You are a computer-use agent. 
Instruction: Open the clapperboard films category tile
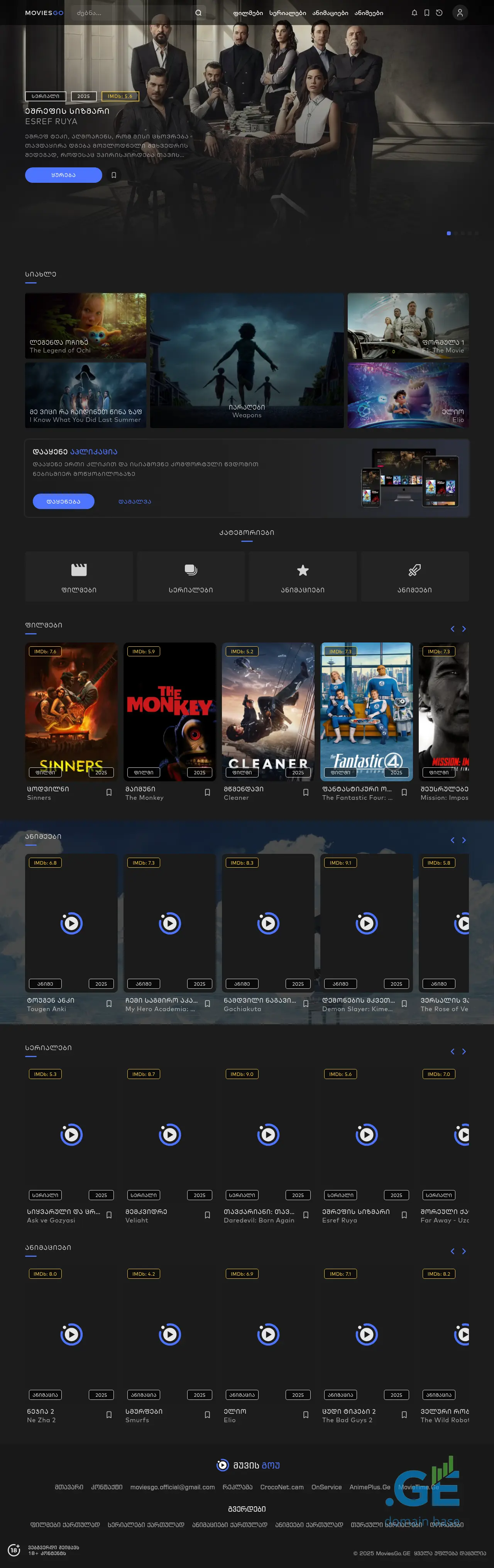point(79,576)
